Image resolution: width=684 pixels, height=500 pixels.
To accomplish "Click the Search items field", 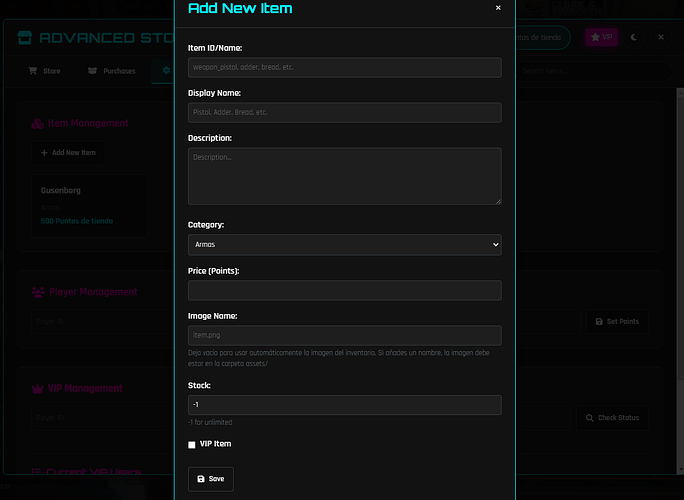I will (x=593, y=71).
